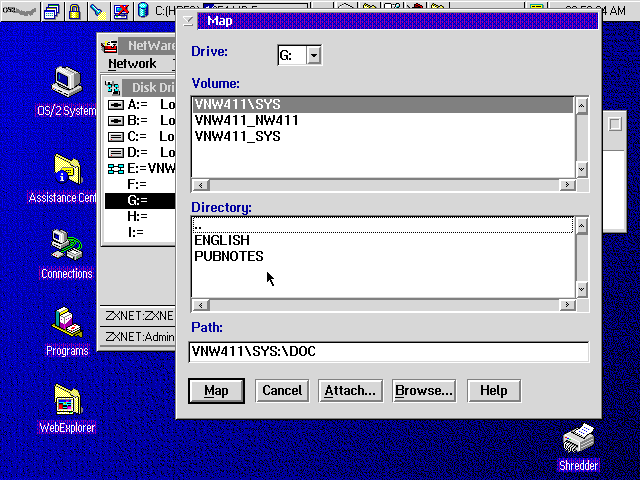Click the floppy icon for drive B:
The width and height of the screenshot is (640, 480).
116,121
